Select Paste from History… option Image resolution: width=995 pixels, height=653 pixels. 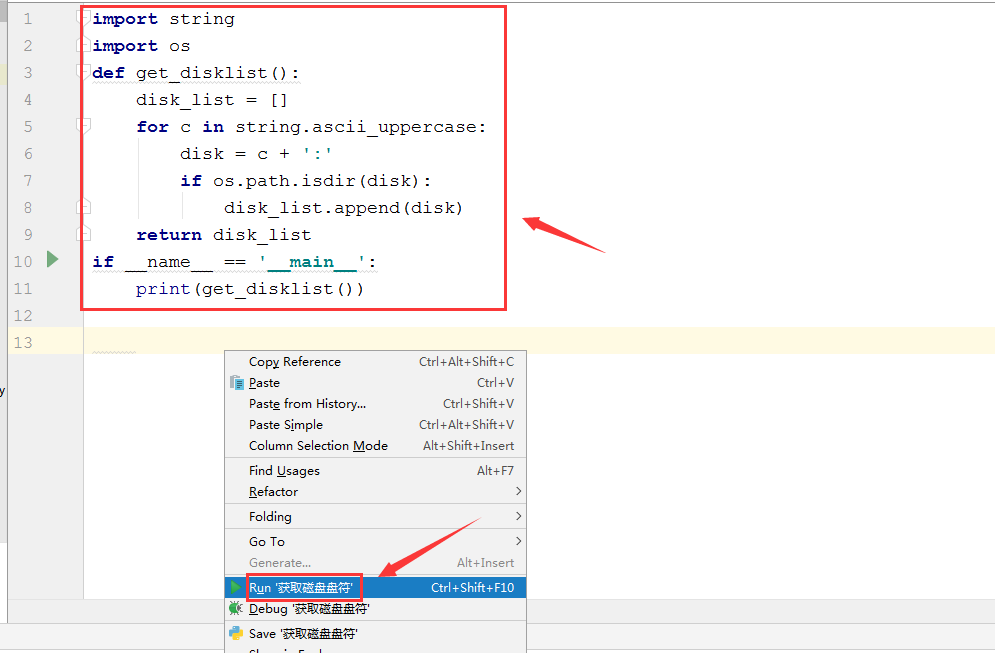[375, 404]
